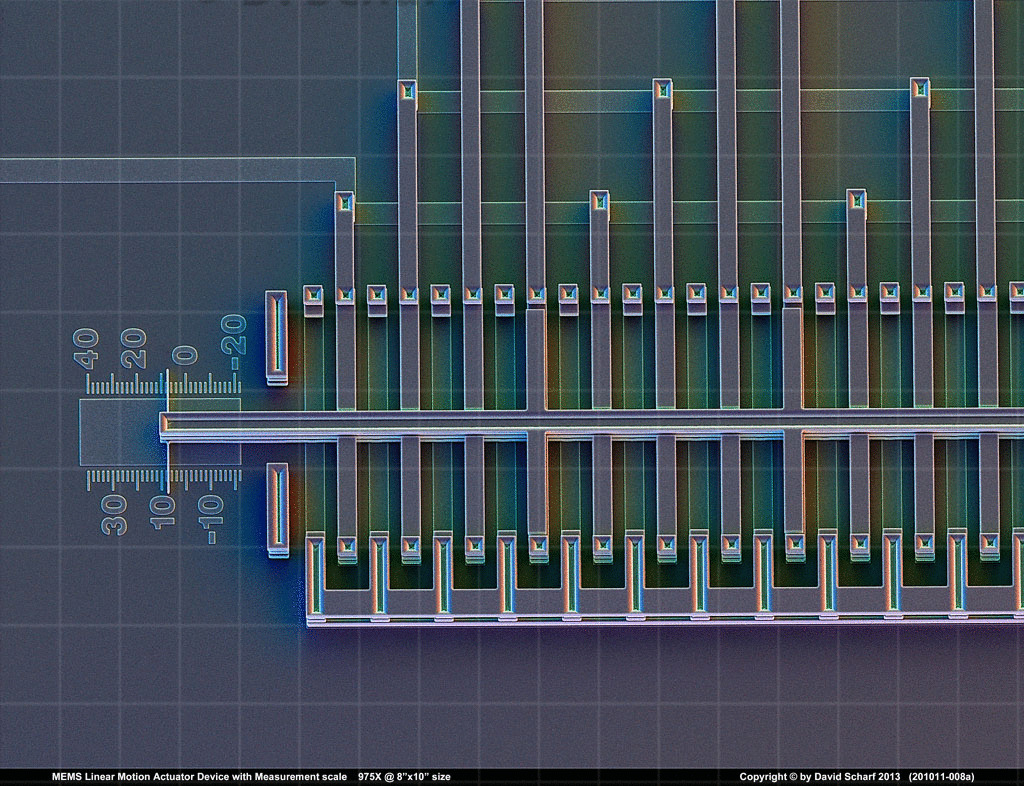Click the vertical pointer line between the two scales
The width and height of the screenshot is (1024, 786).
(x=168, y=431)
